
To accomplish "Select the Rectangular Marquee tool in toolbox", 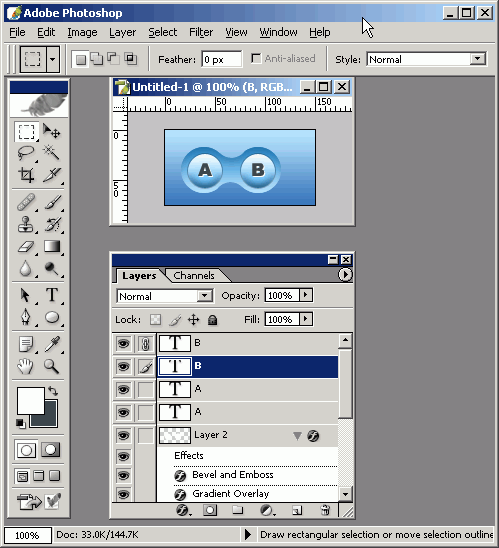I will click(26, 132).
